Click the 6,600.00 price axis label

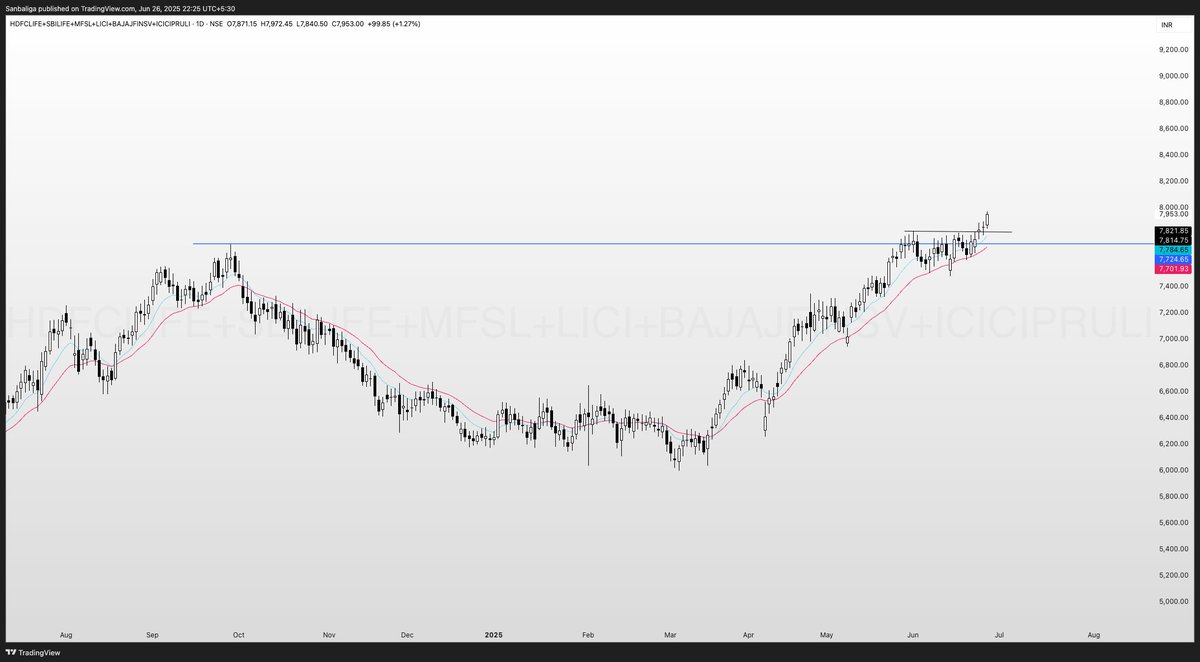(1174, 391)
